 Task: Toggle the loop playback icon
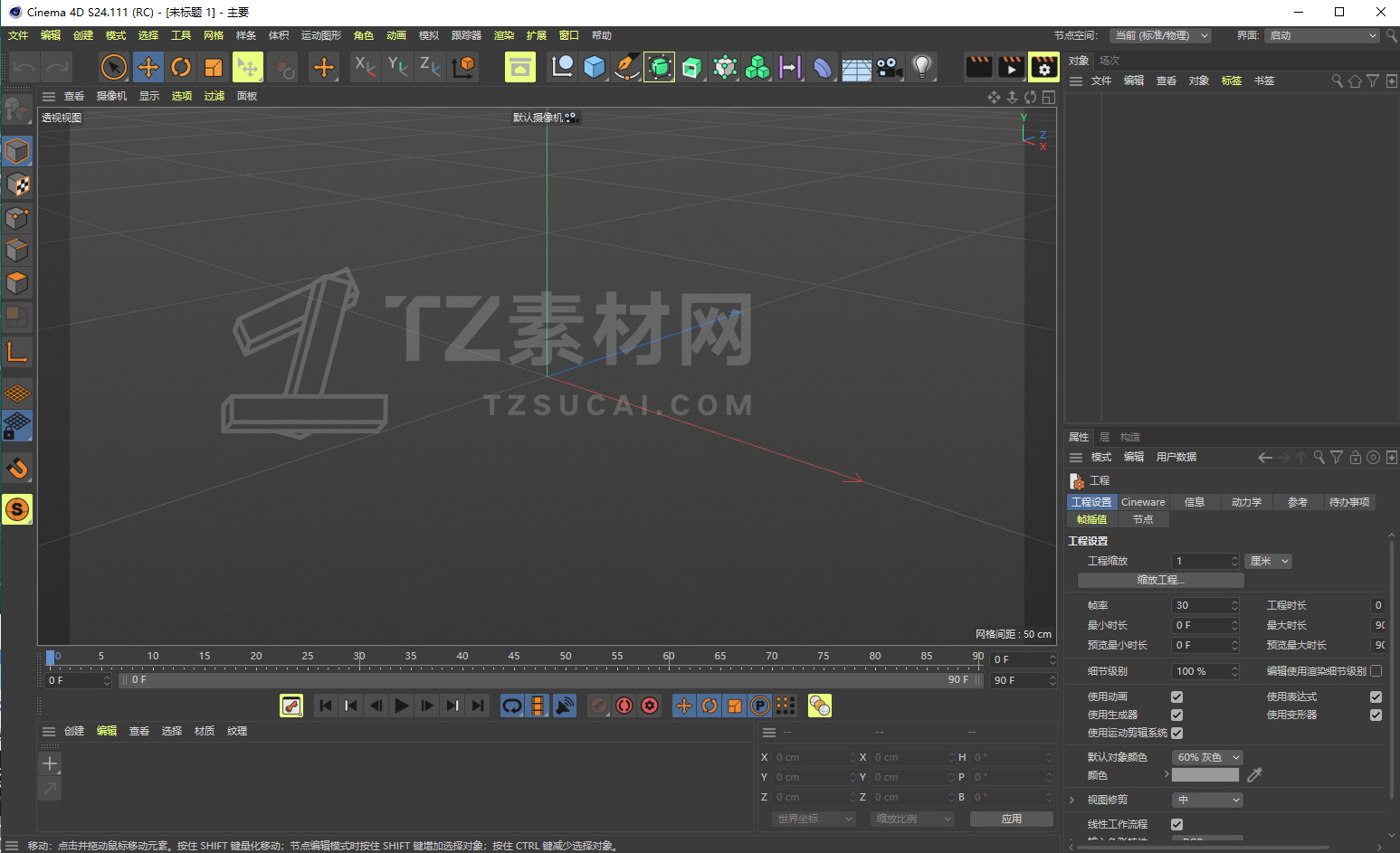pos(512,706)
